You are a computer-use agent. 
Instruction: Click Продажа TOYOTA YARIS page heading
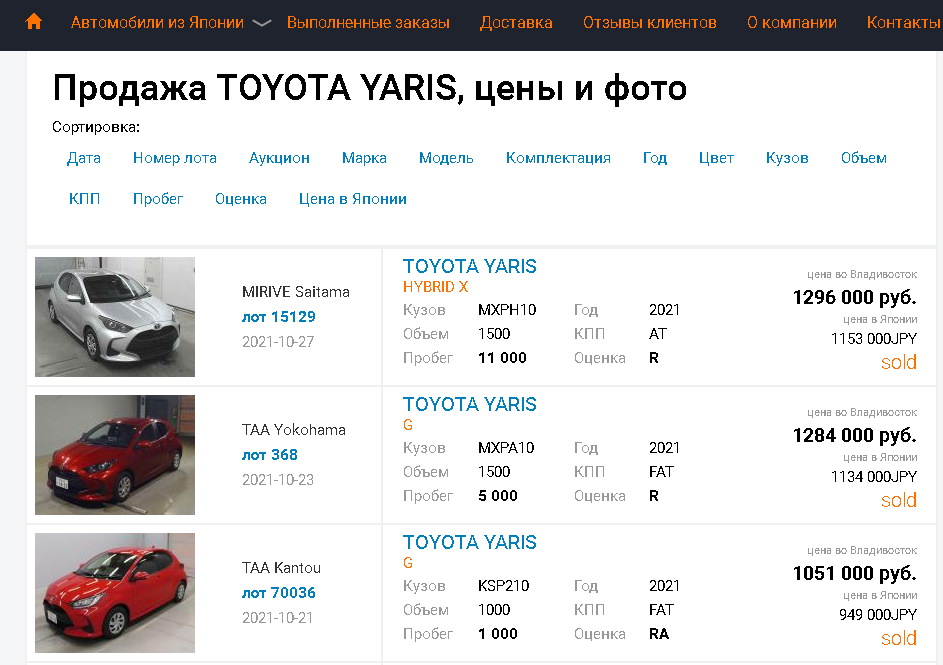(369, 88)
